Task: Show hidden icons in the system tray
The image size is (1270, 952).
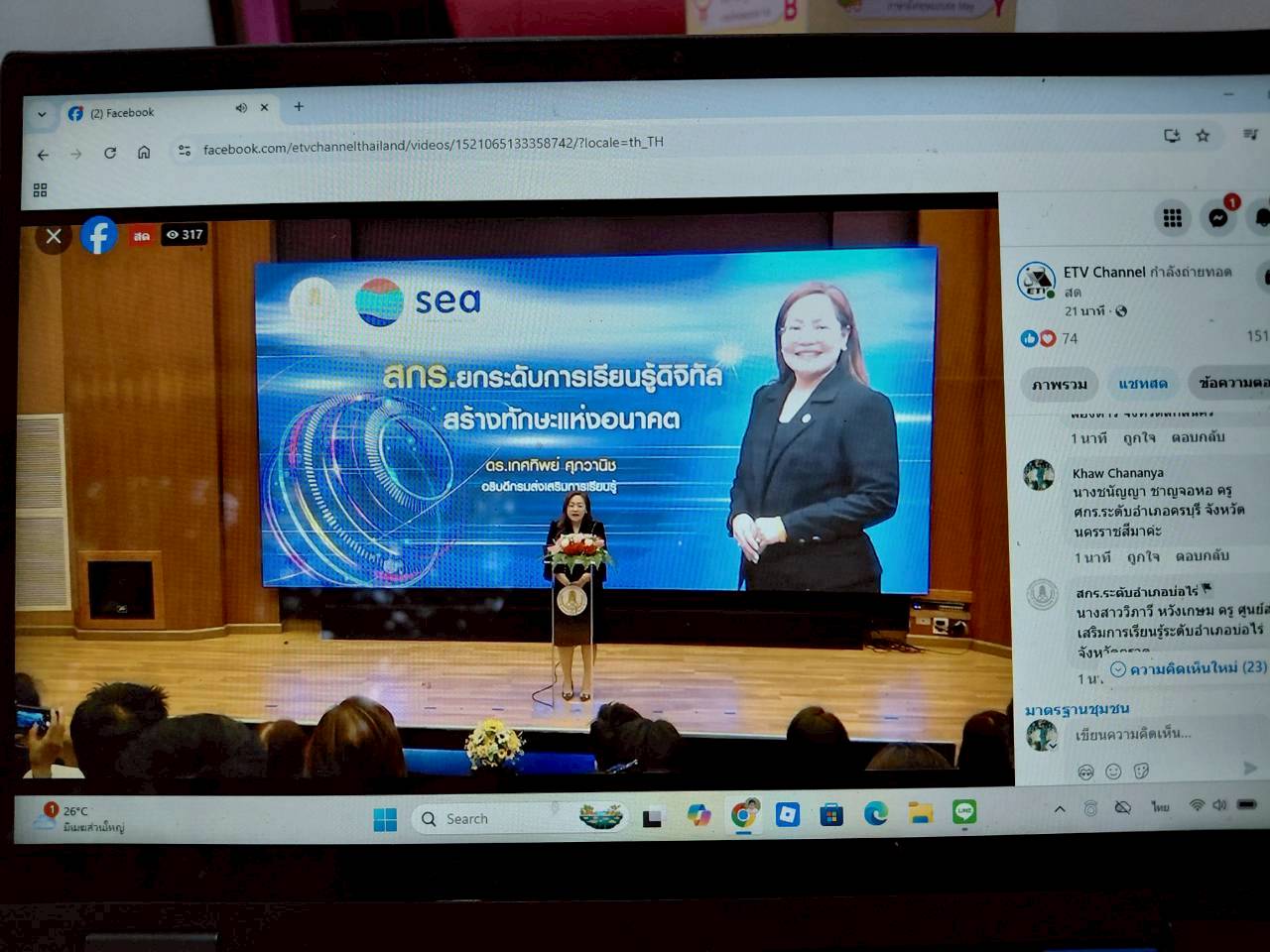Action: (1060, 809)
